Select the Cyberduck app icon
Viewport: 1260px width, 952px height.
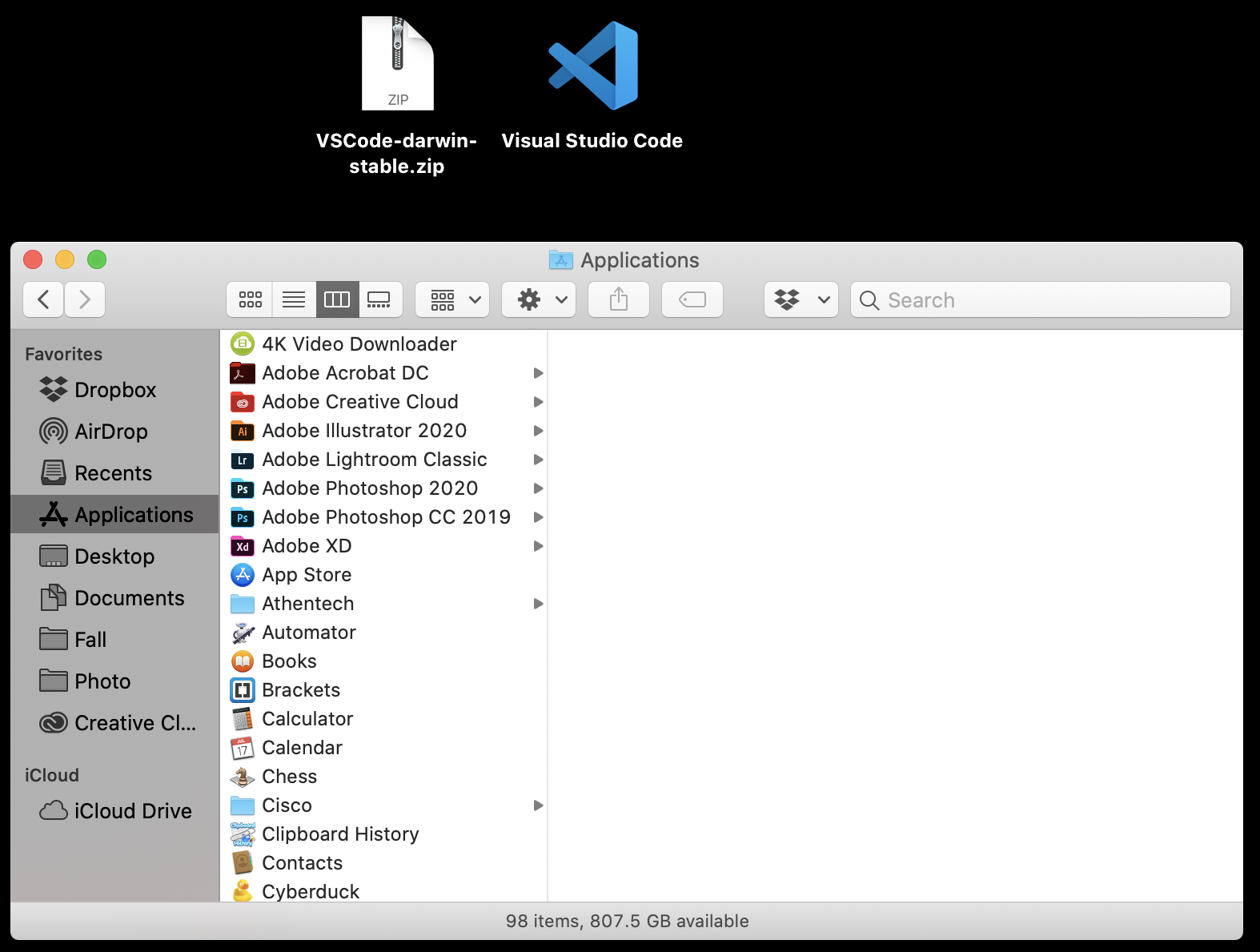(x=243, y=891)
